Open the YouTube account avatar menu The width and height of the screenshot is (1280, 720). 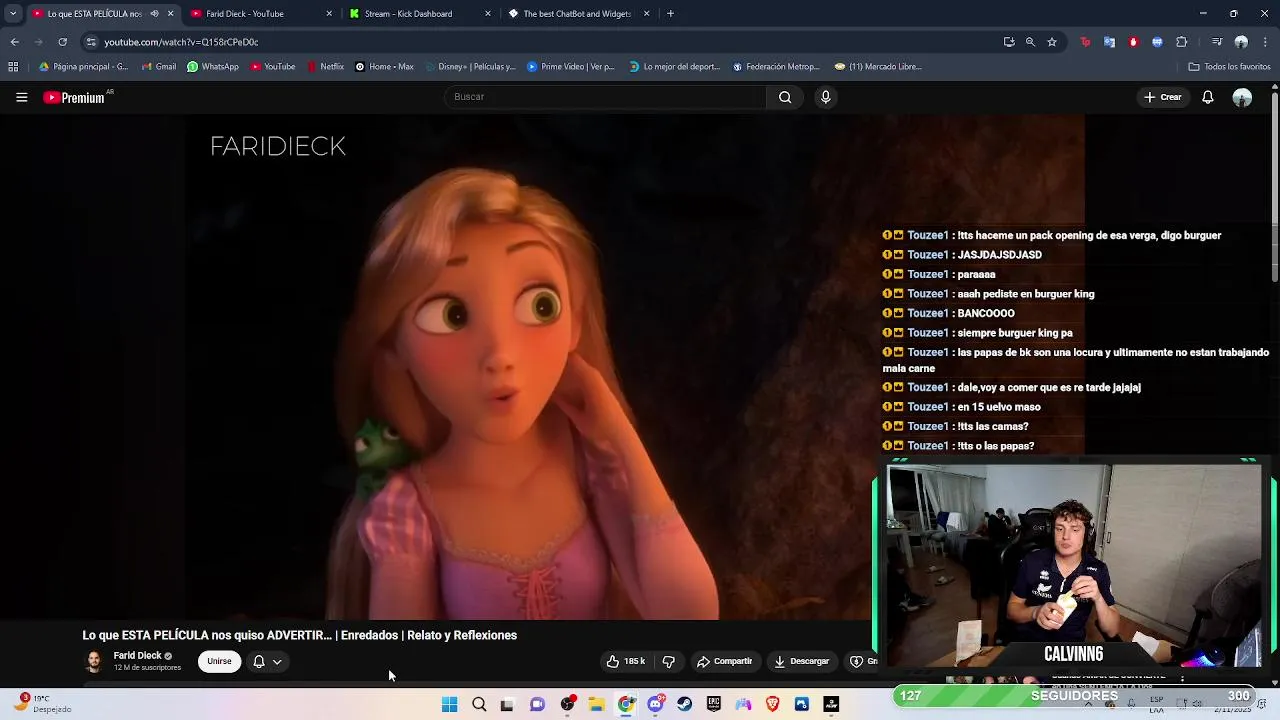pyautogui.click(x=1242, y=97)
